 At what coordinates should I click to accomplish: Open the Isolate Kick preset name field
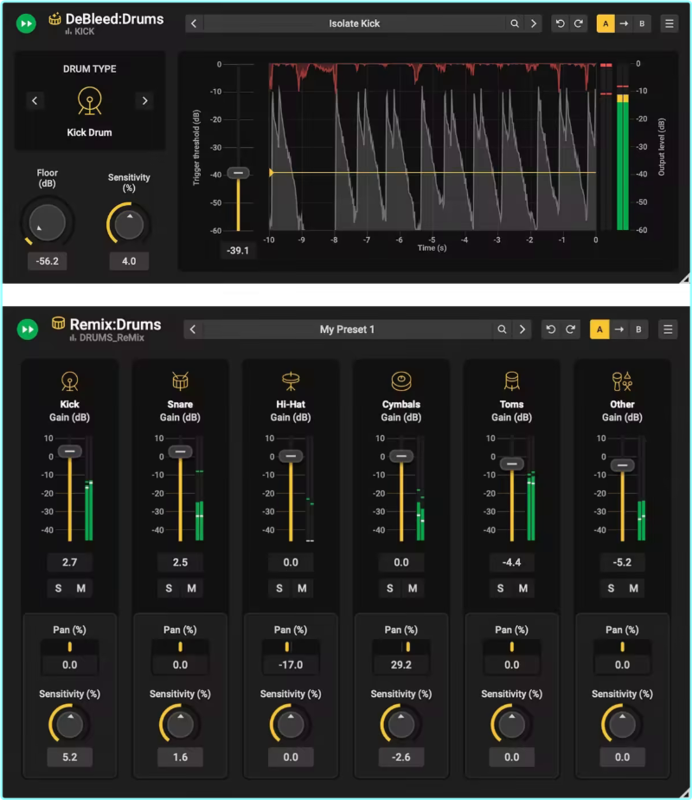pyautogui.click(x=354, y=23)
